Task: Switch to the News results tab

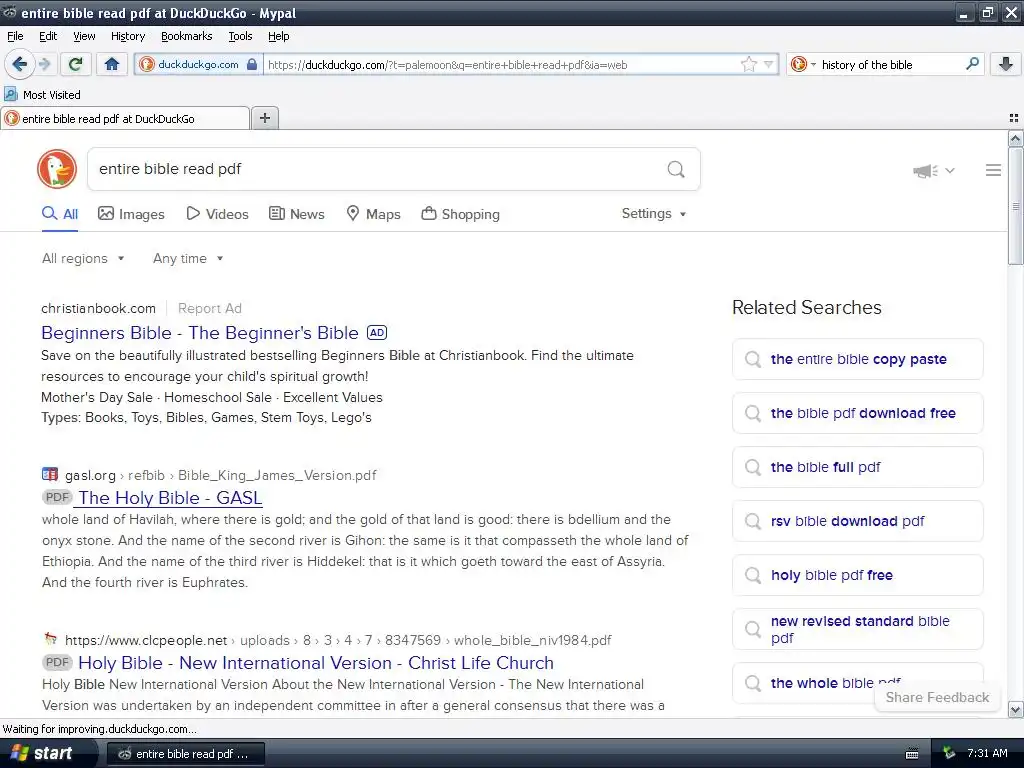Action: click(x=296, y=214)
